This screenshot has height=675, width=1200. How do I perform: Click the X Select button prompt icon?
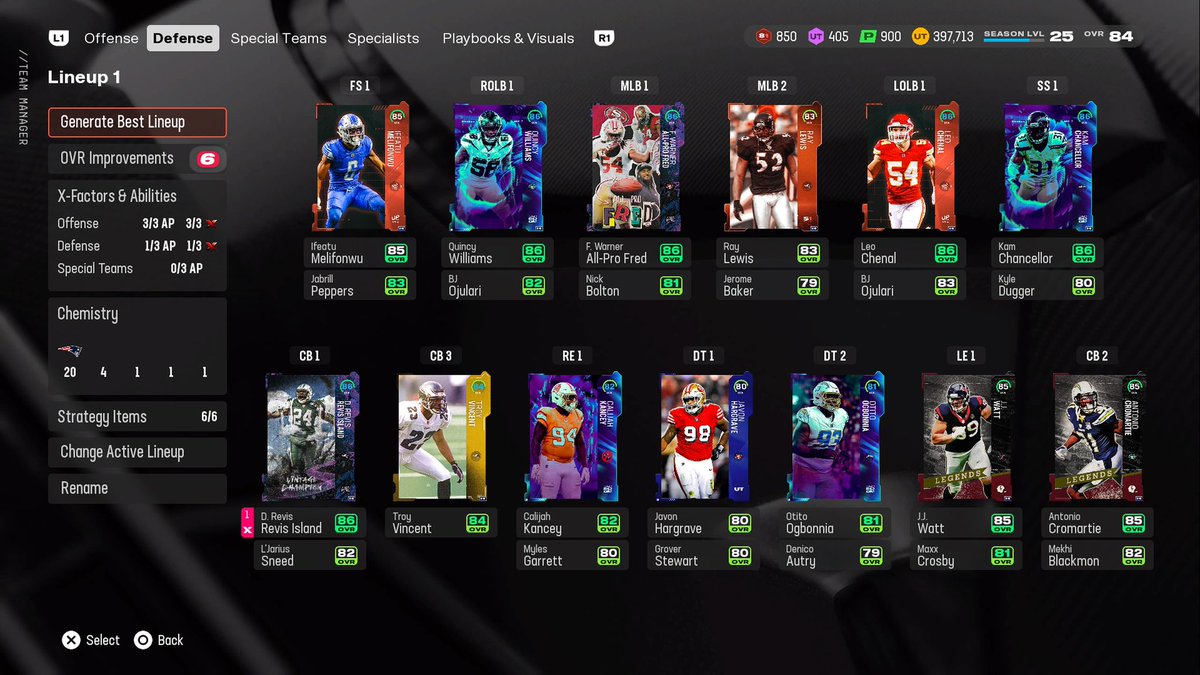(71, 640)
